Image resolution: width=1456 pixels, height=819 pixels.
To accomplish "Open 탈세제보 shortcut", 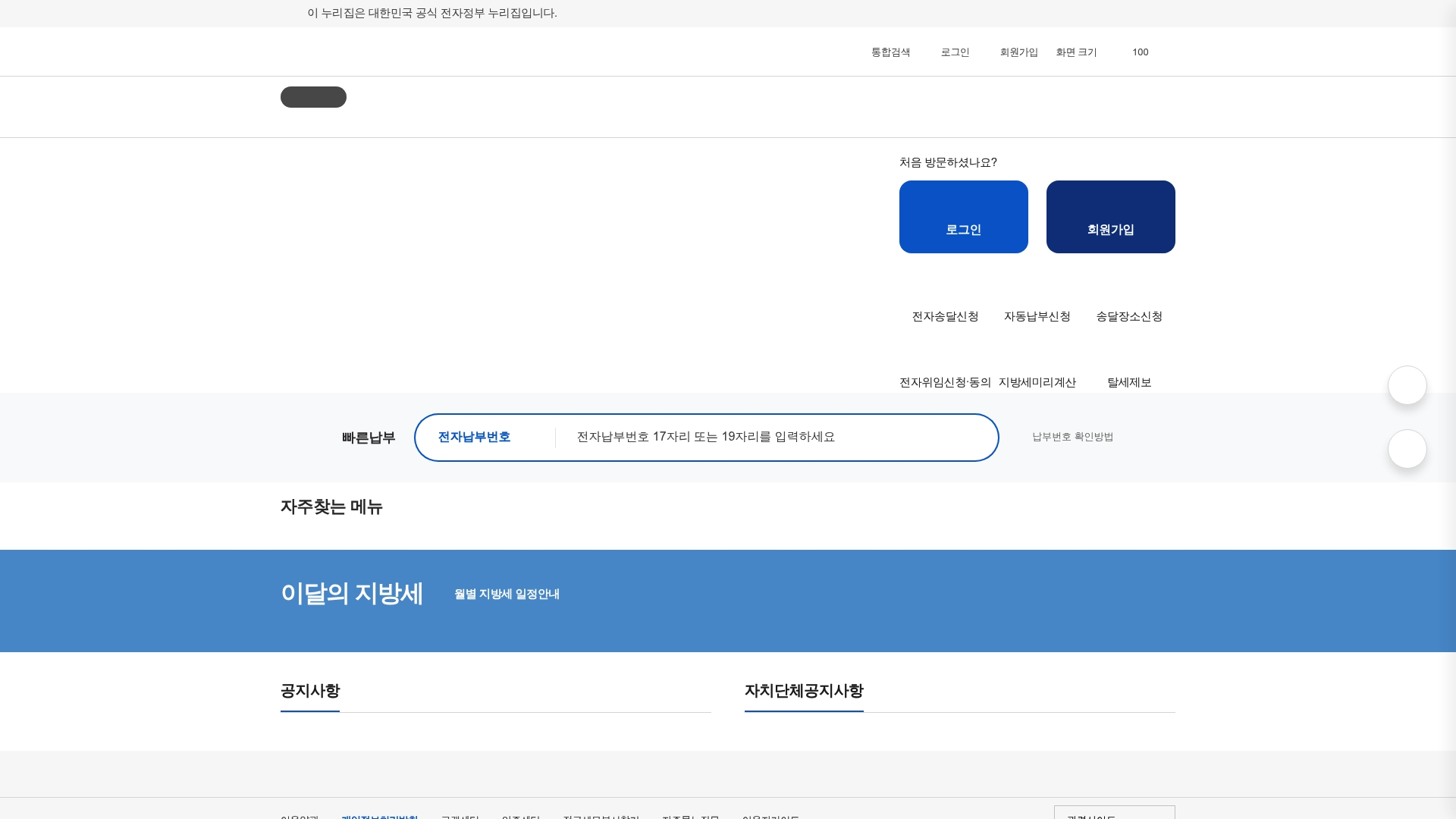I will click(x=1129, y=382).
